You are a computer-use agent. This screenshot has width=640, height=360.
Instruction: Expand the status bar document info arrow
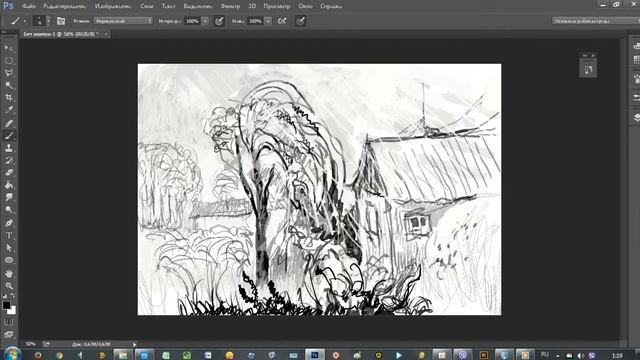(134, 344)
